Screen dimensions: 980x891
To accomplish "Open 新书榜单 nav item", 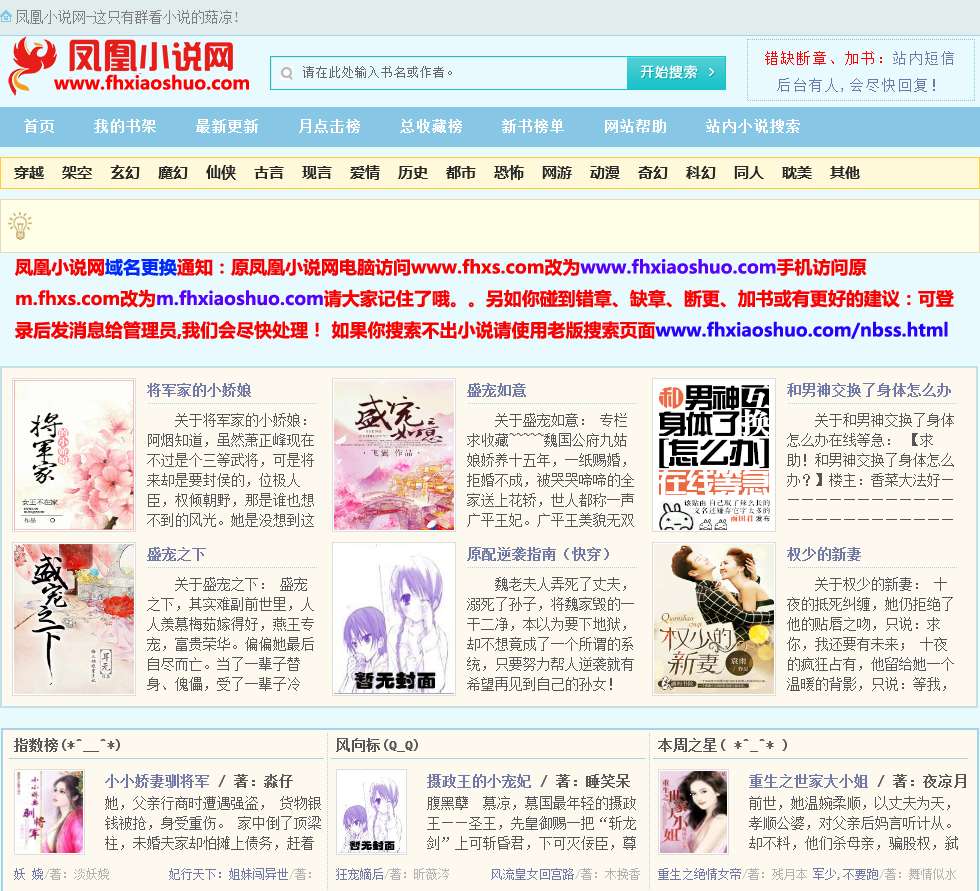I will click(x=532, y=126).
